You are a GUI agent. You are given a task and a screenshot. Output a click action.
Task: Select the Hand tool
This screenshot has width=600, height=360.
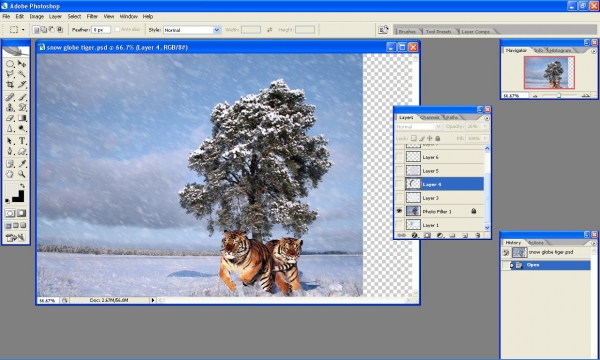click(10, 174)
